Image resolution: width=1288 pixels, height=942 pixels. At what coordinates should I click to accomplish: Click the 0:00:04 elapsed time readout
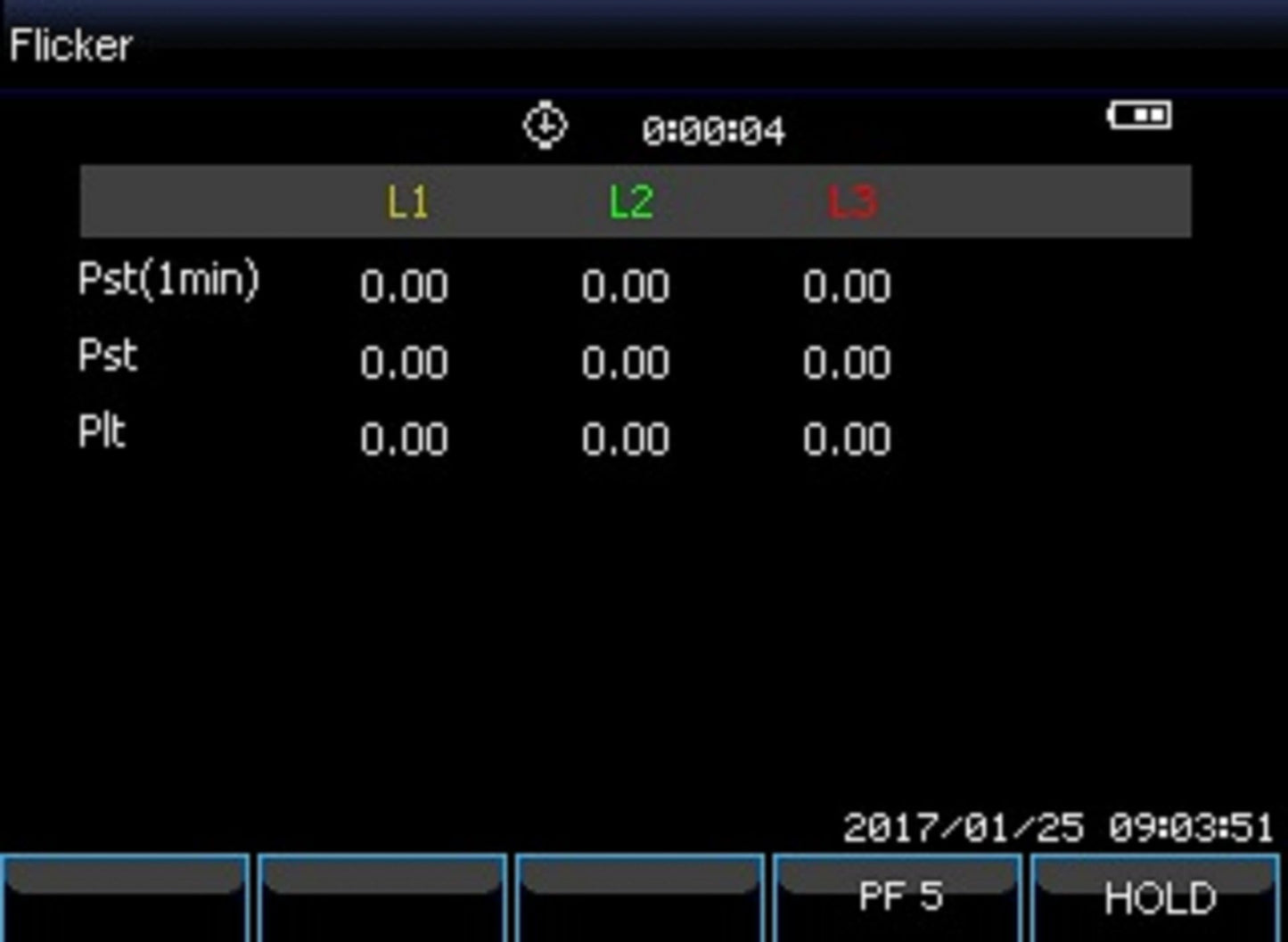click(713, 131)
